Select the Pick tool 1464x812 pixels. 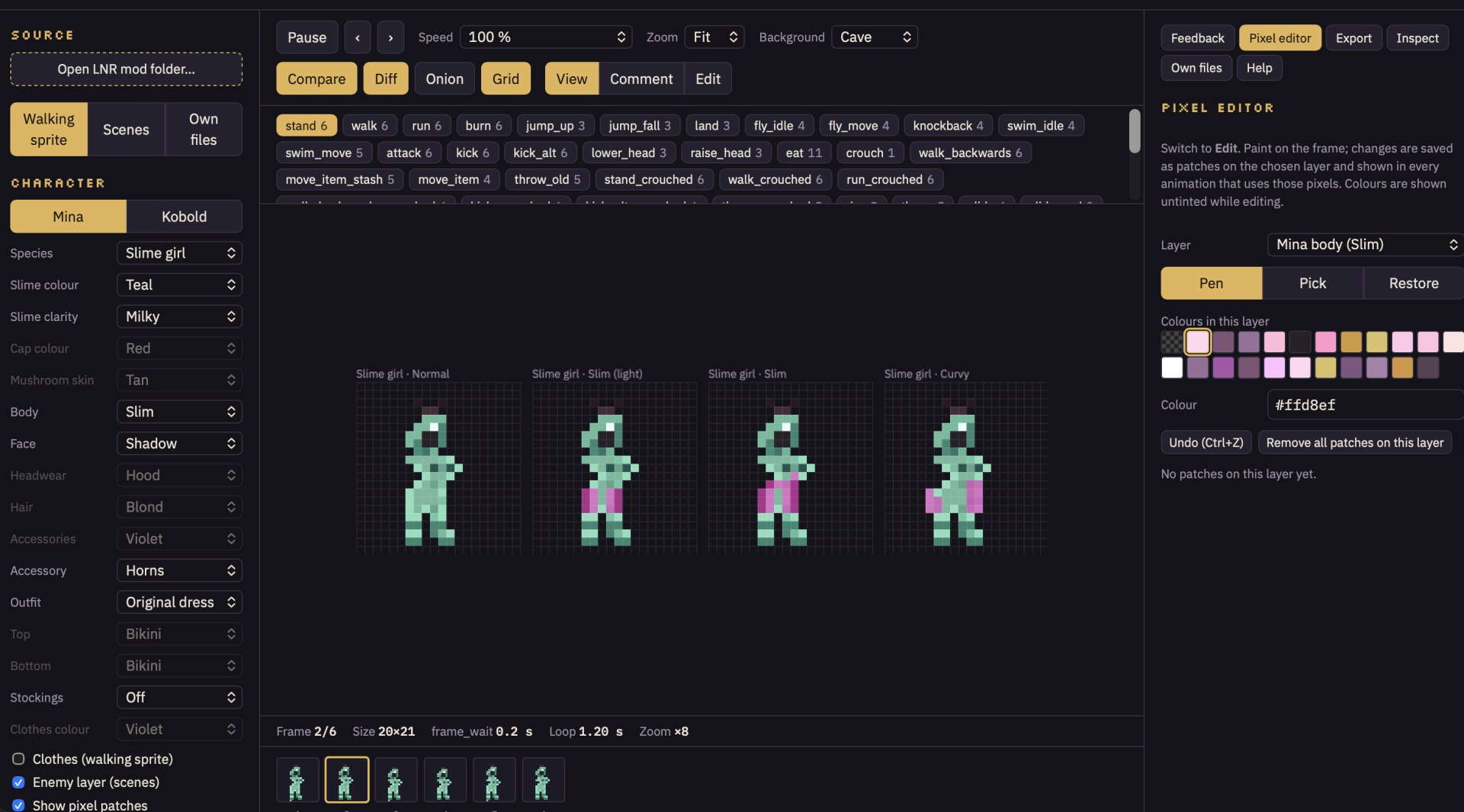pyautogui.click(x=1312, y=283)
